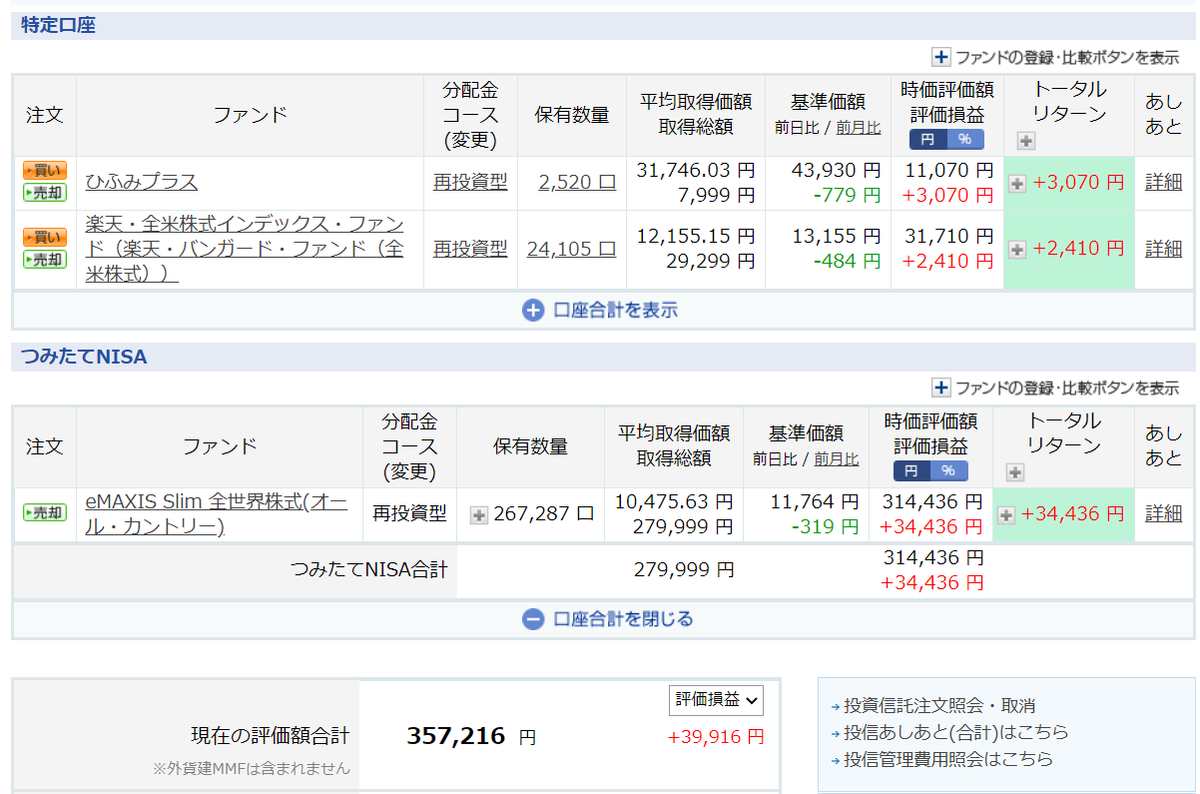Open 投信管理費用照会はこちら link

948,759
